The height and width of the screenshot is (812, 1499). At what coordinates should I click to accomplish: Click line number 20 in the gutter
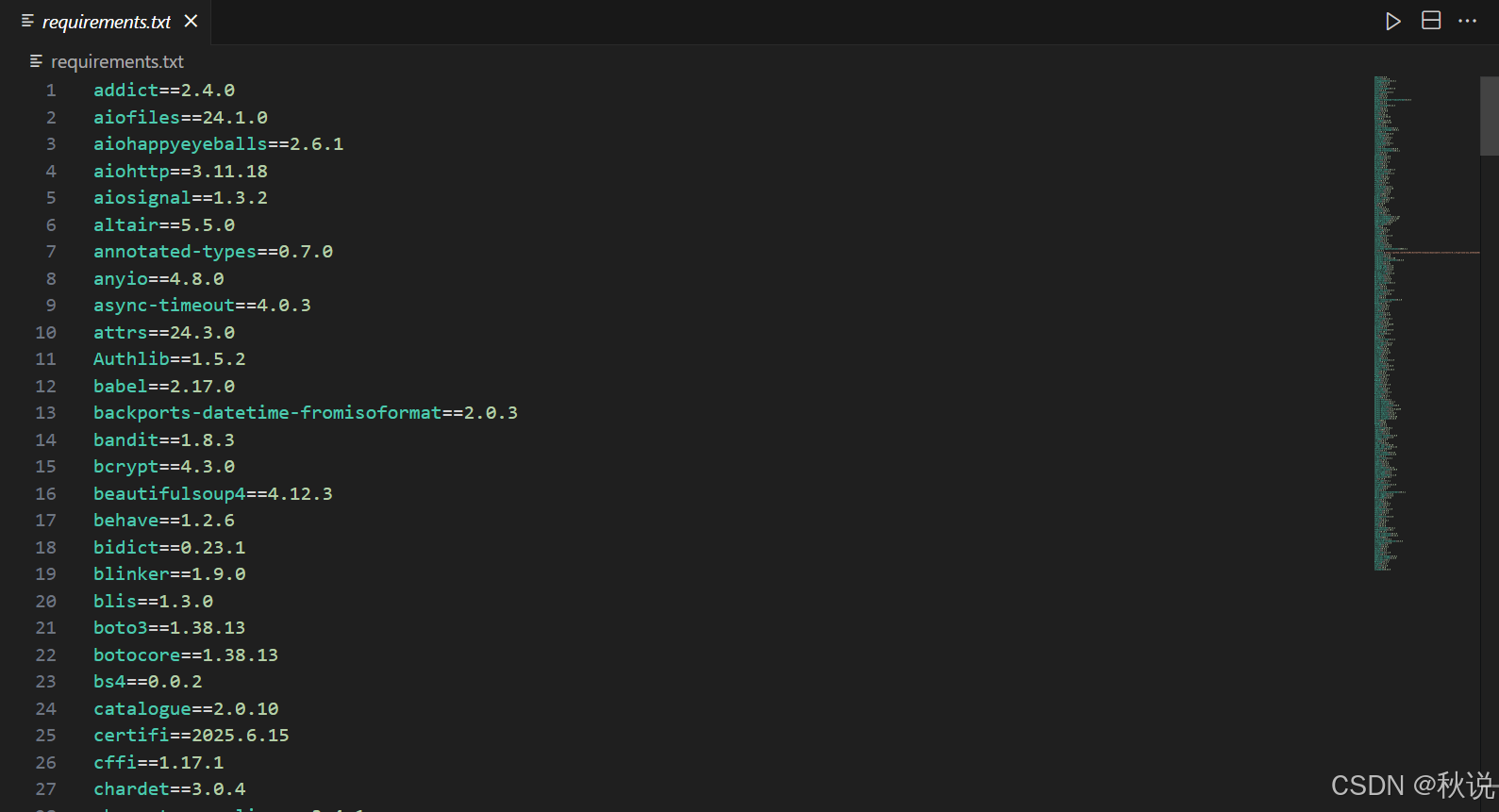pyautogui.click(x=45, y=602)
